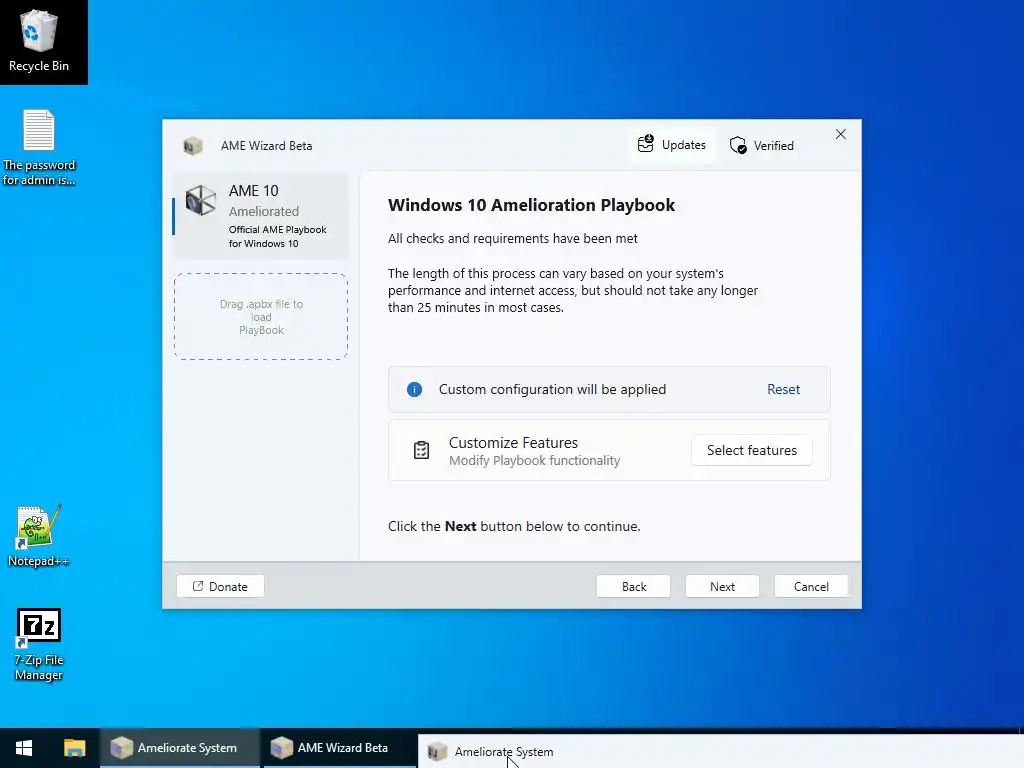The width and height of the screenshot is (1024, 768).
Task: Click the AME 10 cube playbook icon
Action: pyautogui.click(x=200, y=200)
